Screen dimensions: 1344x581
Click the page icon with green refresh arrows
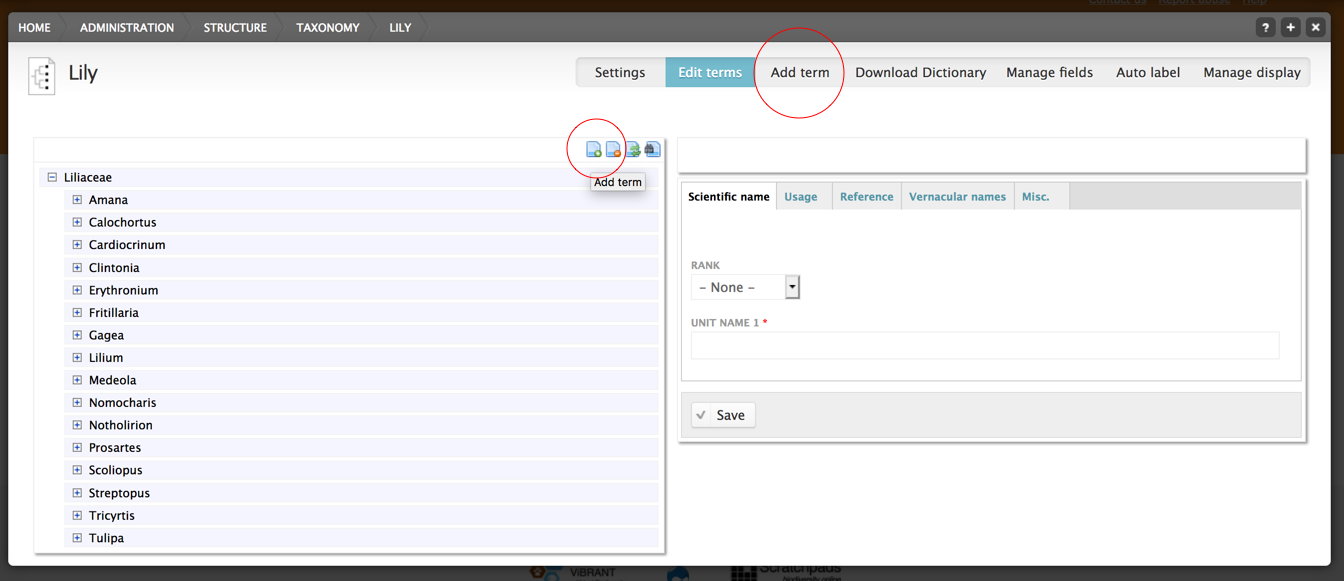pyautogui.click(x=633, y=150)
